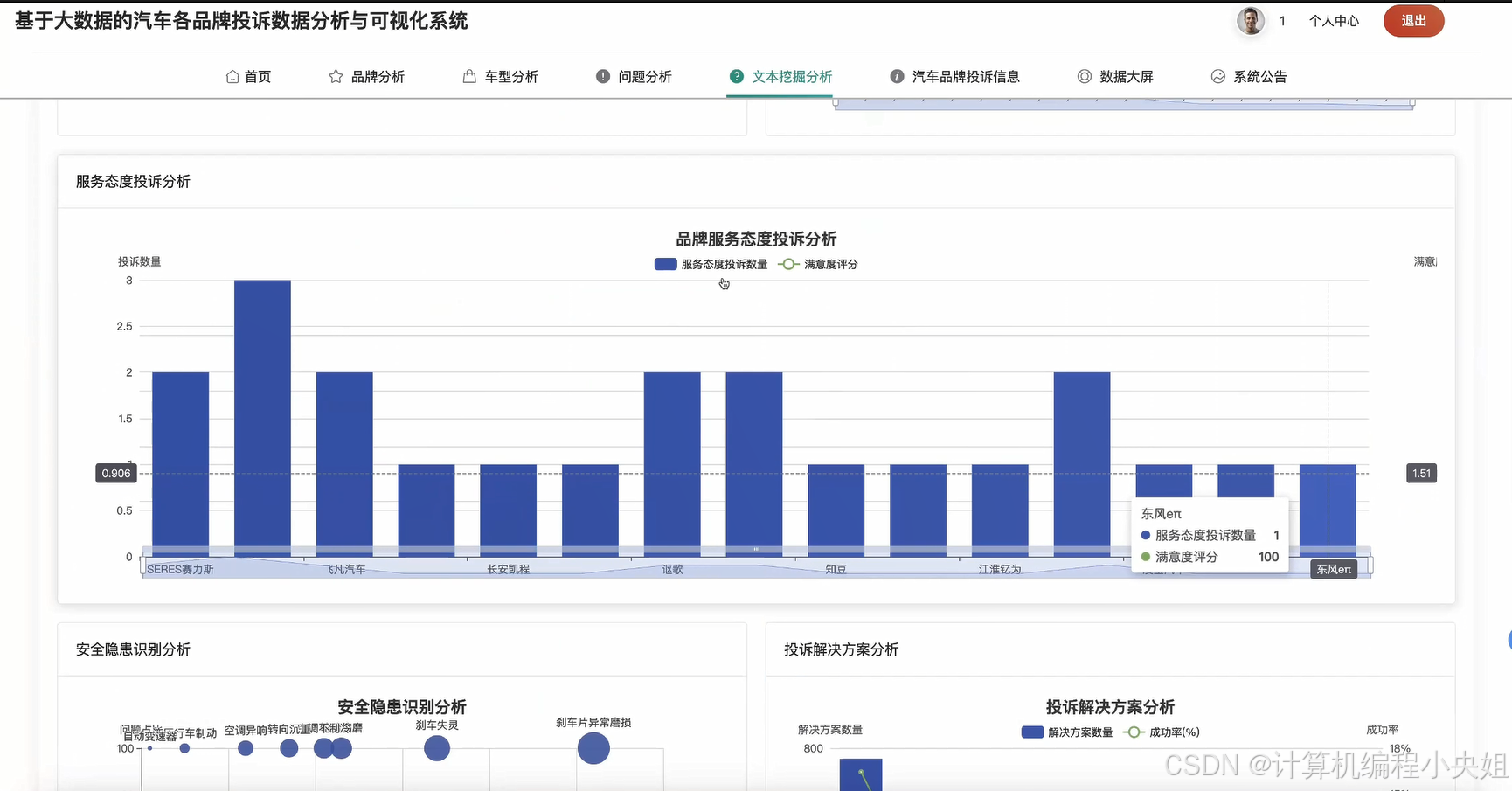
Task: Click the user avatar picture
Action: point(1251,21)
